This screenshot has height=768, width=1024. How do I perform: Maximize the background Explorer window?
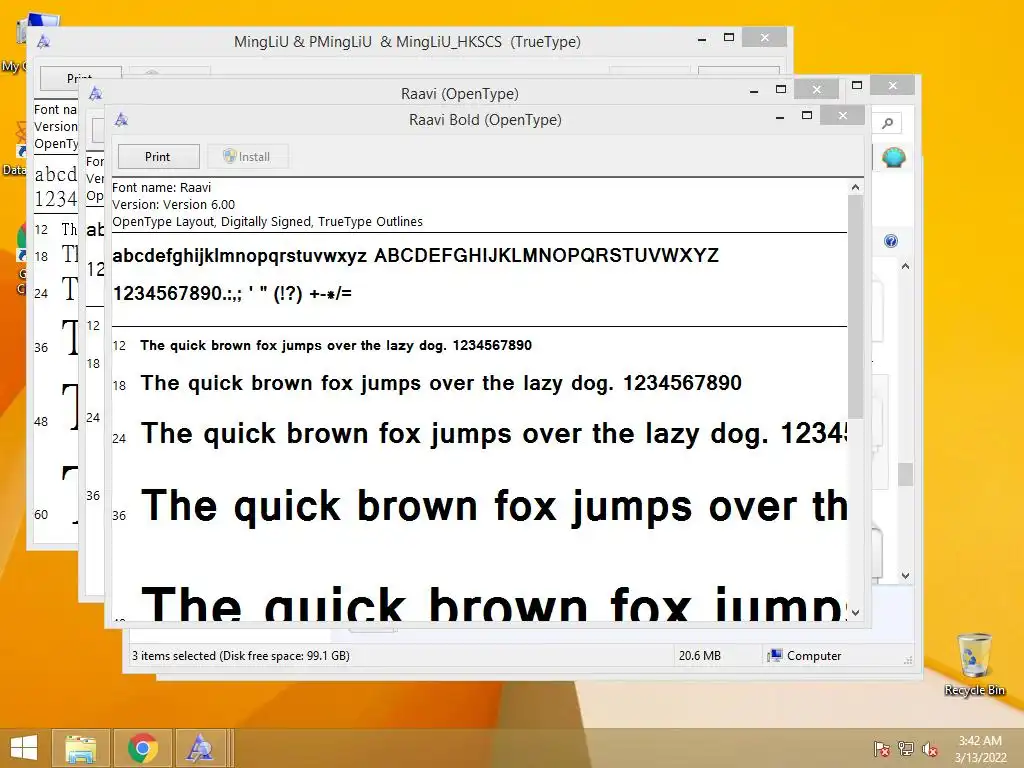pyautogui.click(x=857, y=86)
